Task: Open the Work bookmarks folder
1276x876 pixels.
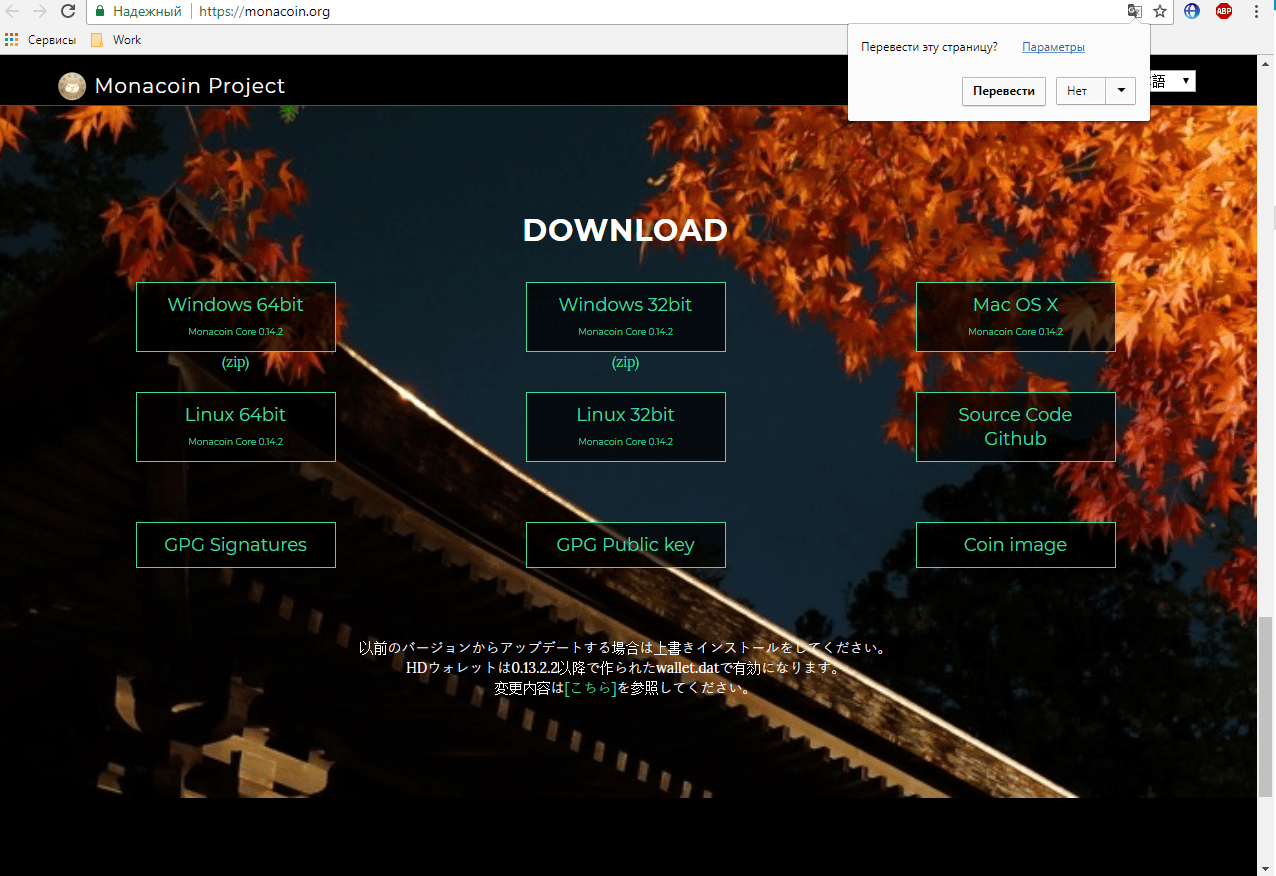Action: point(116,40)
